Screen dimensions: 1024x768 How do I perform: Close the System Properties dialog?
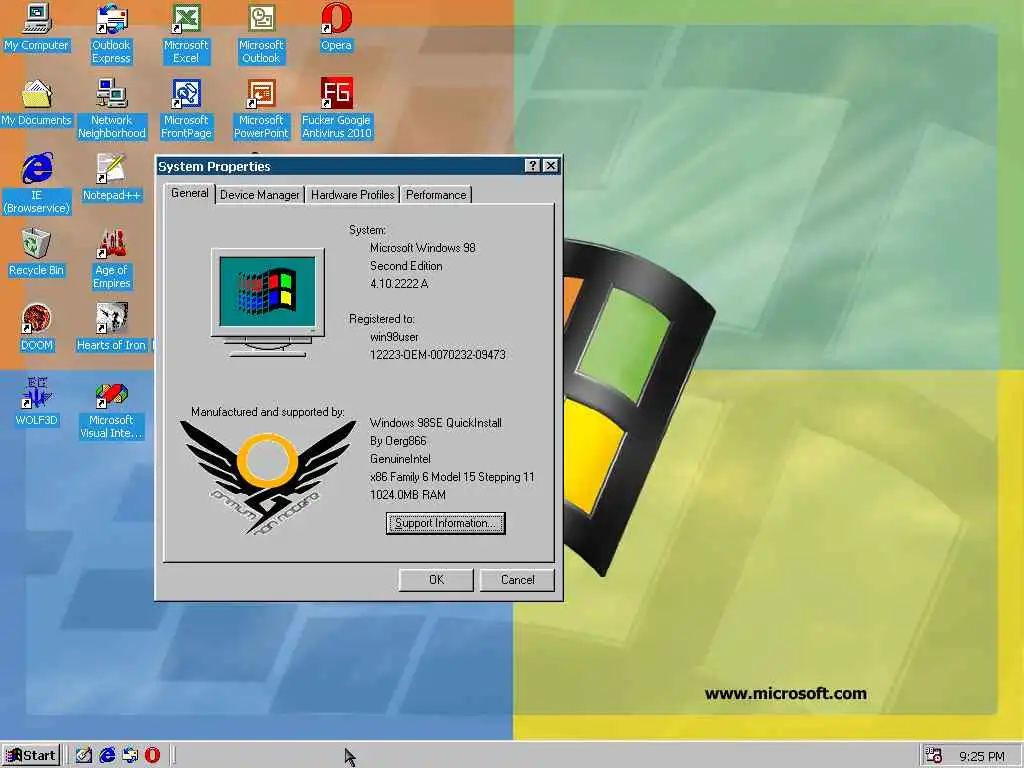[x=551, y=166]
